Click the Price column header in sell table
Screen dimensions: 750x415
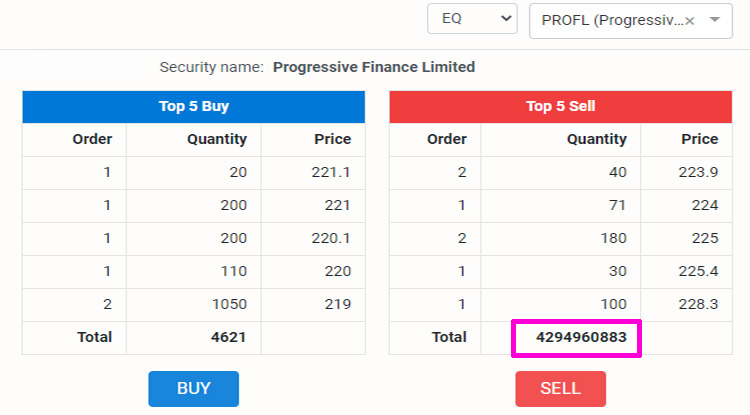coord(699,139)
